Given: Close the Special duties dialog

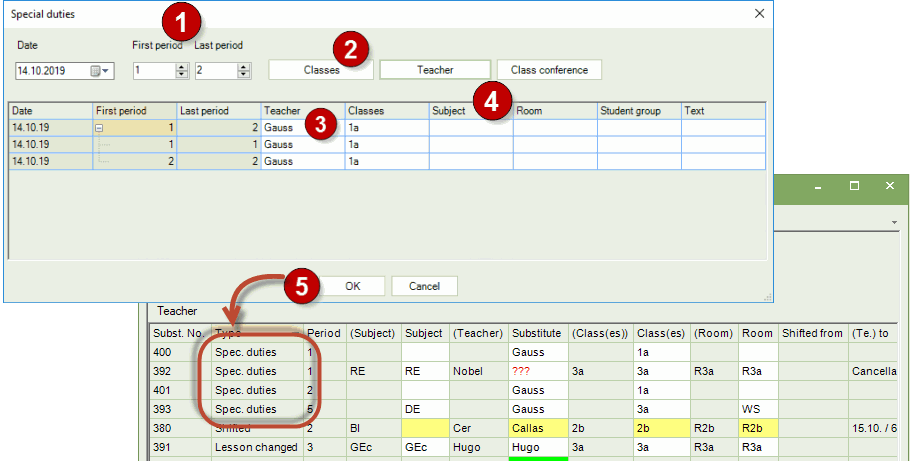Looking at the screenshot, I should [759, 14].
